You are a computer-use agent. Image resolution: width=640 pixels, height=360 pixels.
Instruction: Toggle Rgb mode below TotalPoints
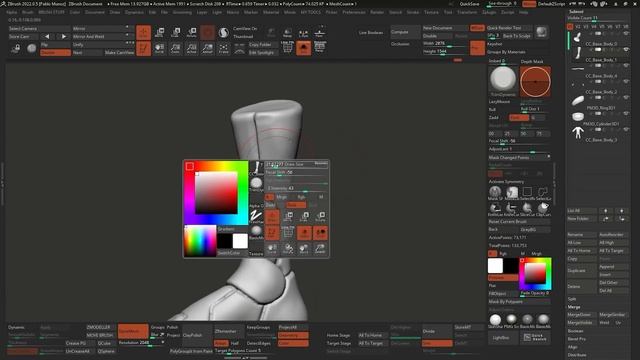pos(504,253)
